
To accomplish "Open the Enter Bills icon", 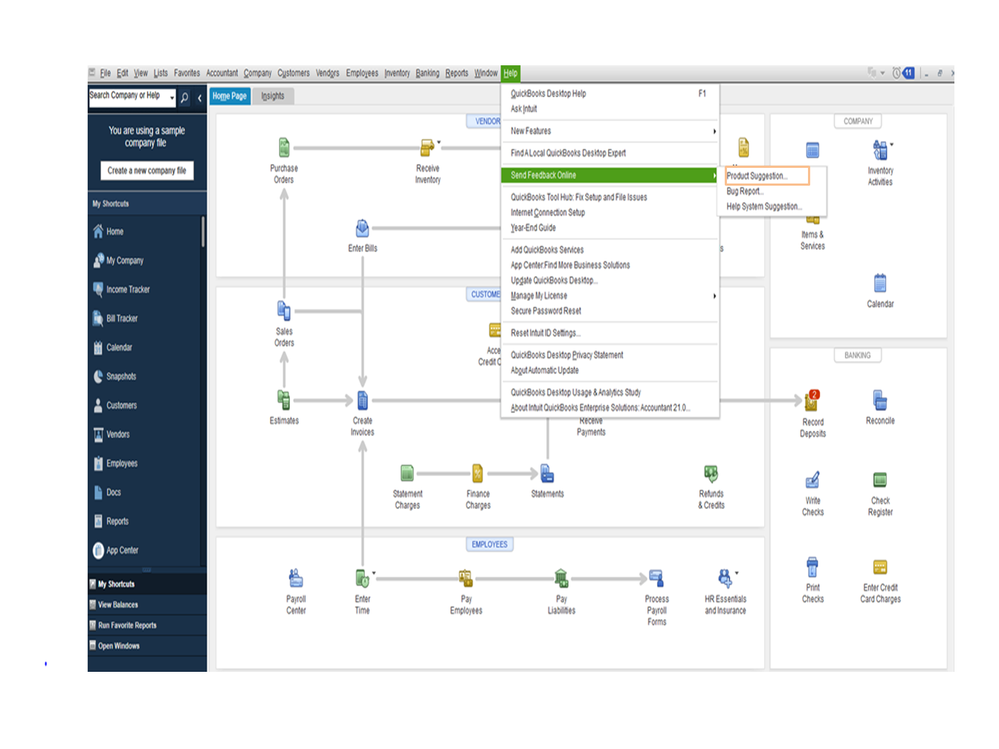I will [x=362, y=228].
